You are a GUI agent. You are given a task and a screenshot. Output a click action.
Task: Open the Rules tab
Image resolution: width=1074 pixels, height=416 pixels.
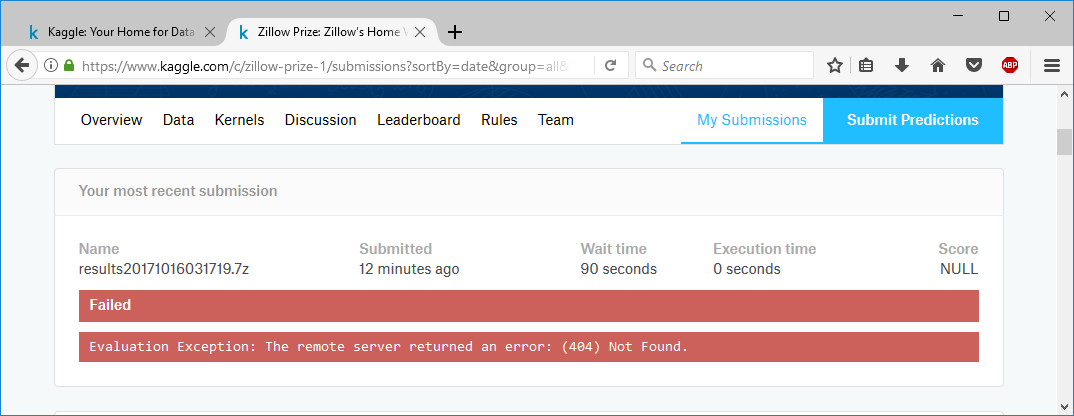click(x=499, y=120)
